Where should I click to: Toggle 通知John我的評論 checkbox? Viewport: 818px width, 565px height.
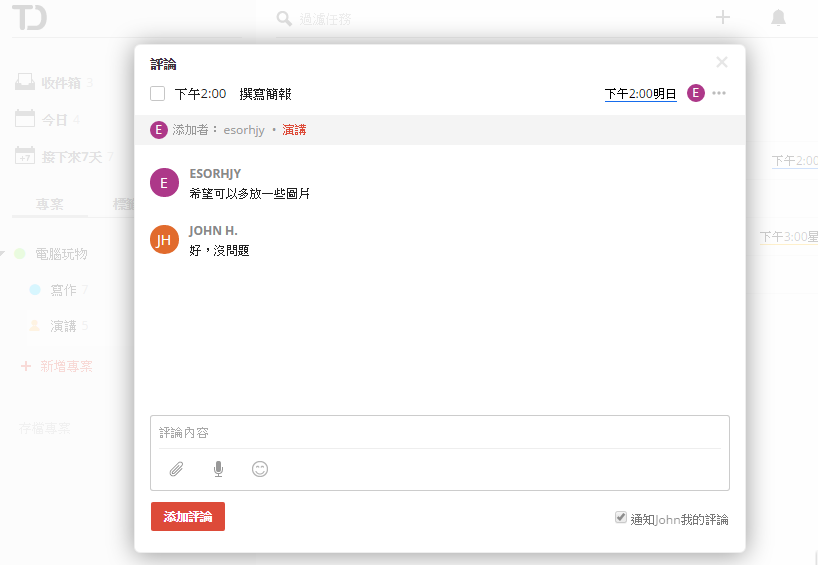pos(621,518)
